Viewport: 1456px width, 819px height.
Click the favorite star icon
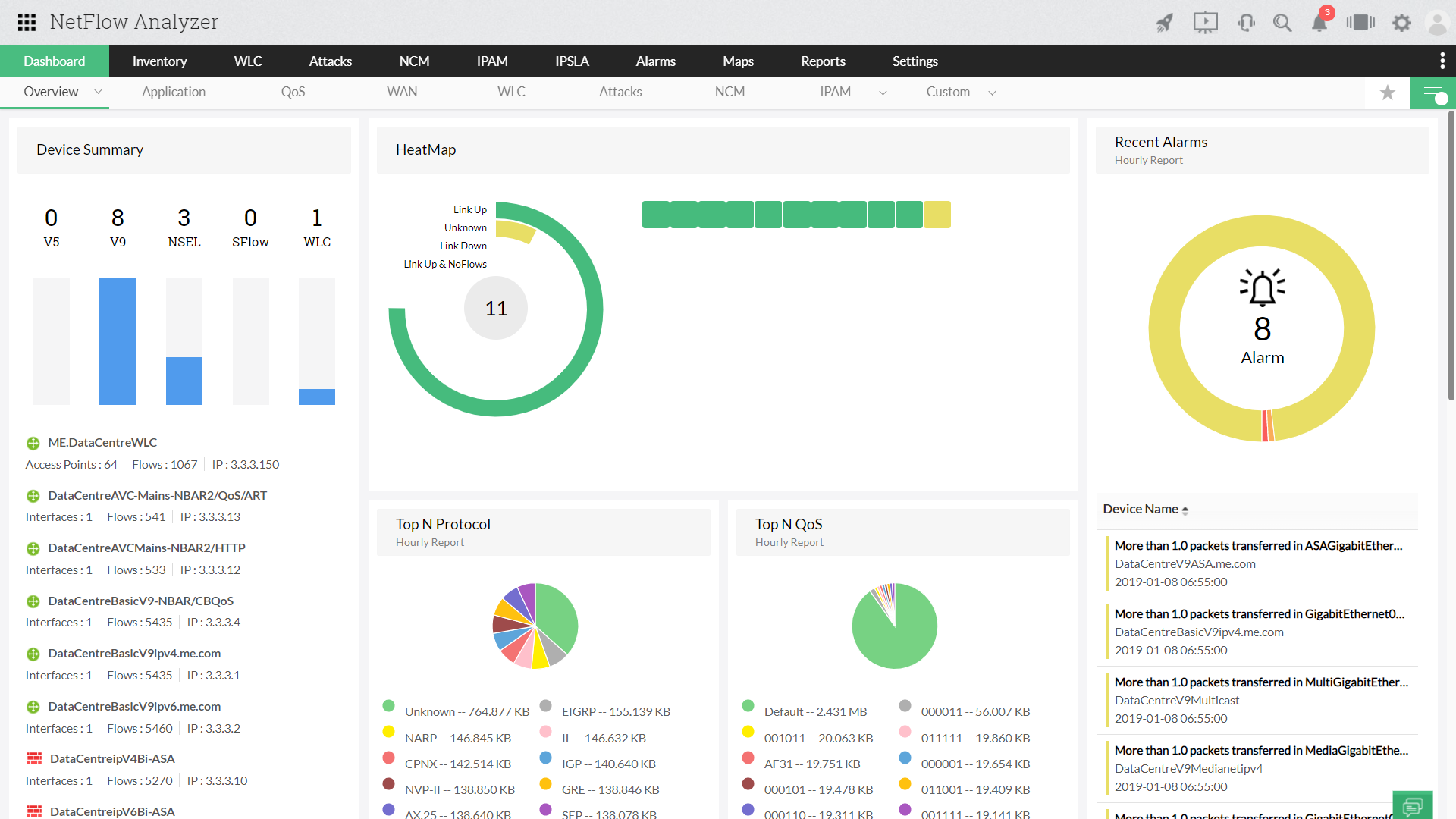pyautogui.click(x=1388, y=93)
